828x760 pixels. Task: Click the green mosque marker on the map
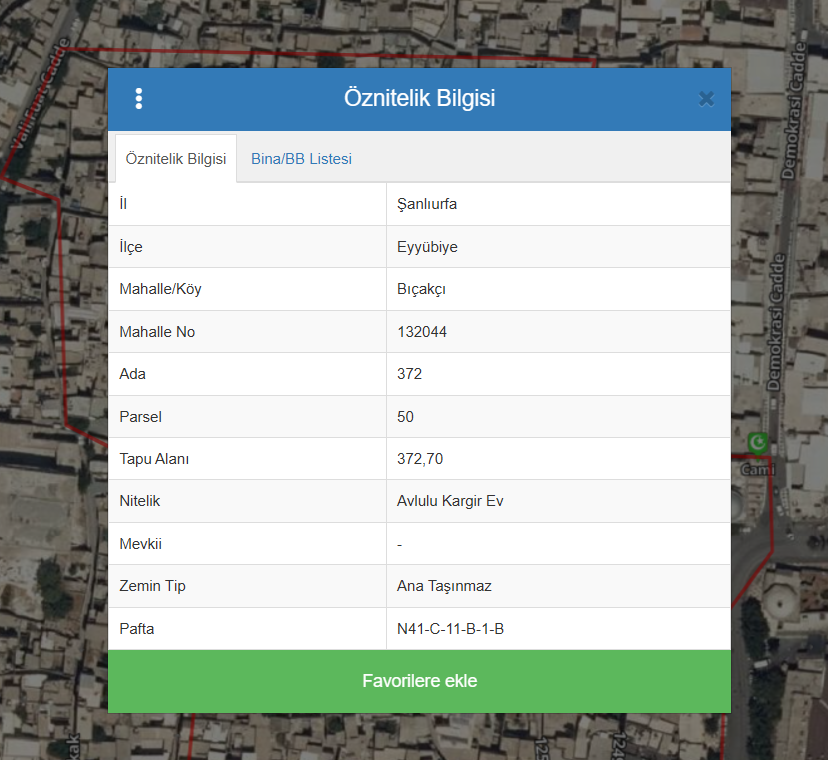[x=758, y=442]
